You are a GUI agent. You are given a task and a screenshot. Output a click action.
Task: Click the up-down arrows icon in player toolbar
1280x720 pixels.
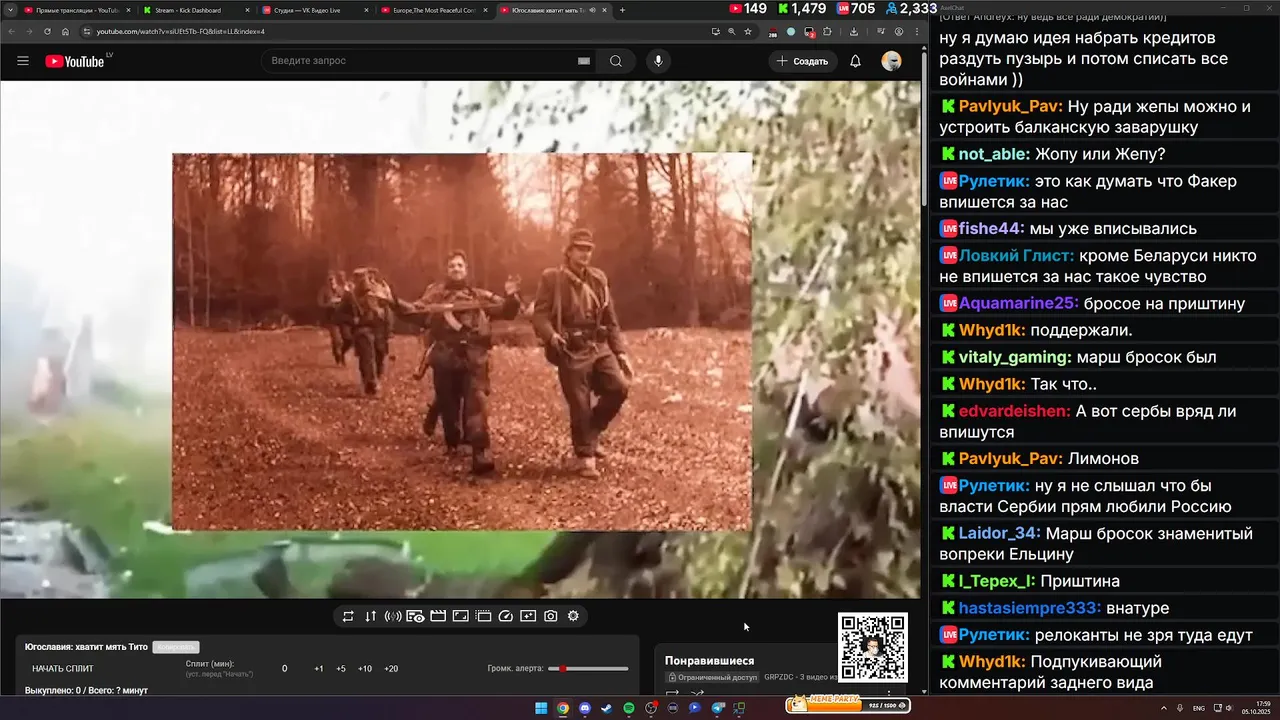(370, 616)
